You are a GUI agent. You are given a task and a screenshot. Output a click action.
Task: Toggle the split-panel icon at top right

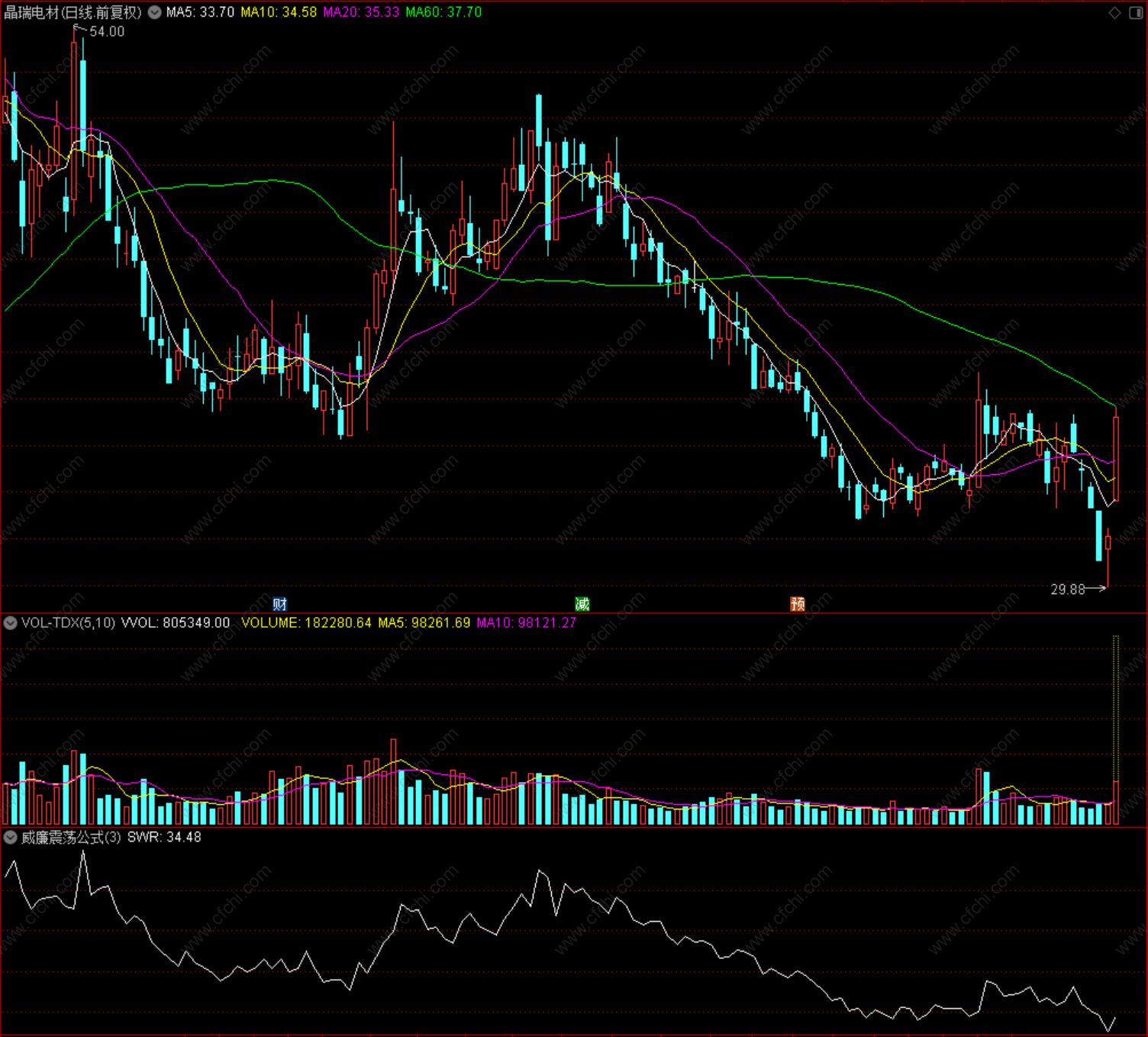pos(1136,12)
